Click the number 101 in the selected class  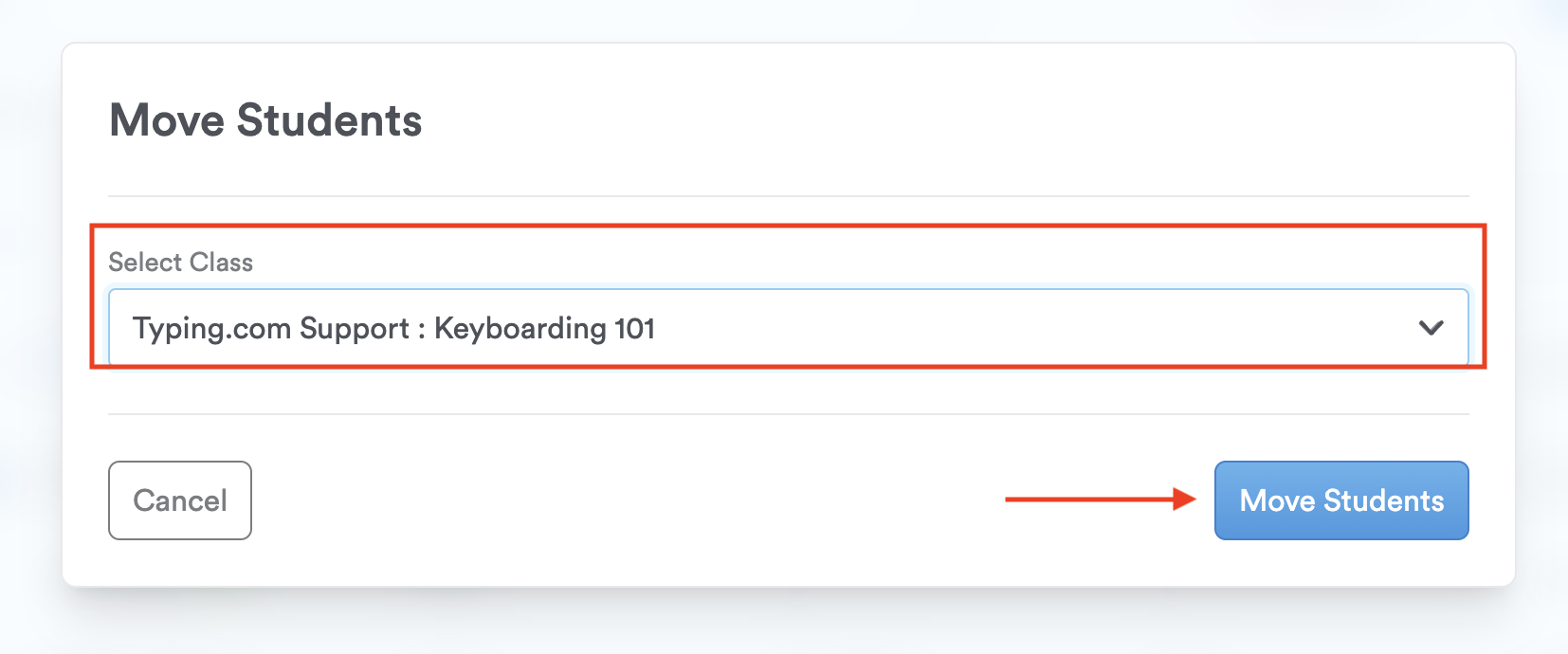click(635, 329)
